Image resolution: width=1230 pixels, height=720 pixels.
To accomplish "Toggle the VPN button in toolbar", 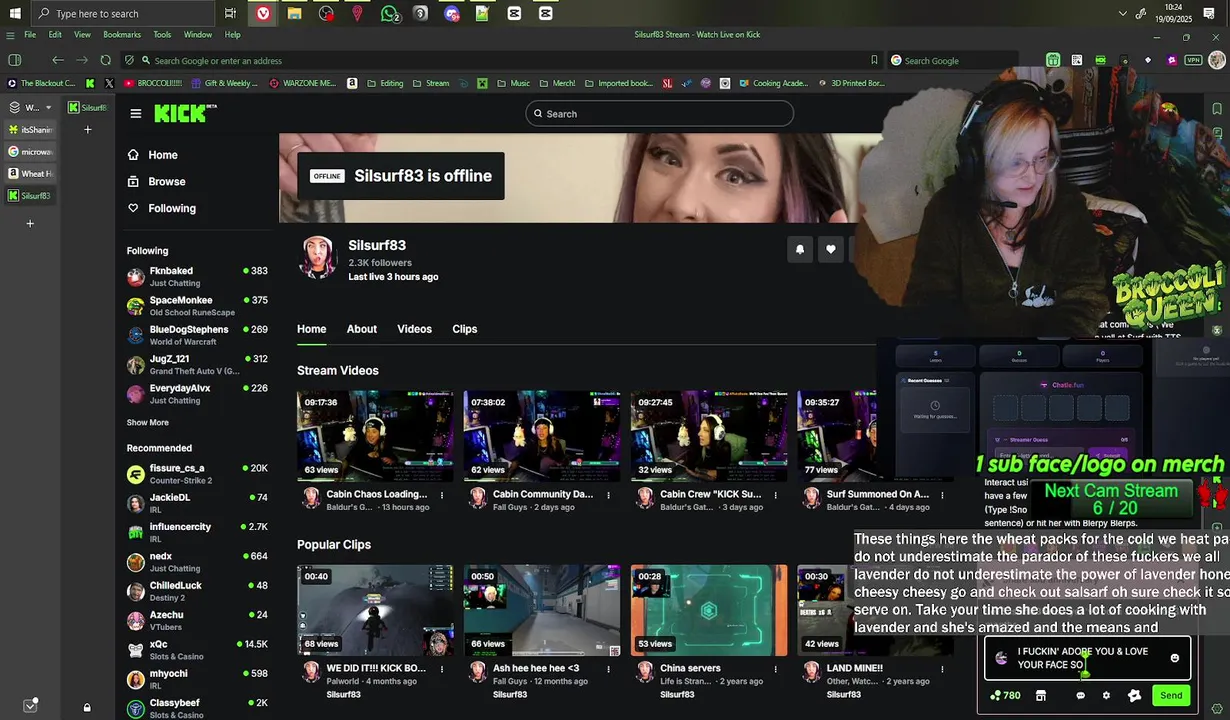I will point(1192,60).
